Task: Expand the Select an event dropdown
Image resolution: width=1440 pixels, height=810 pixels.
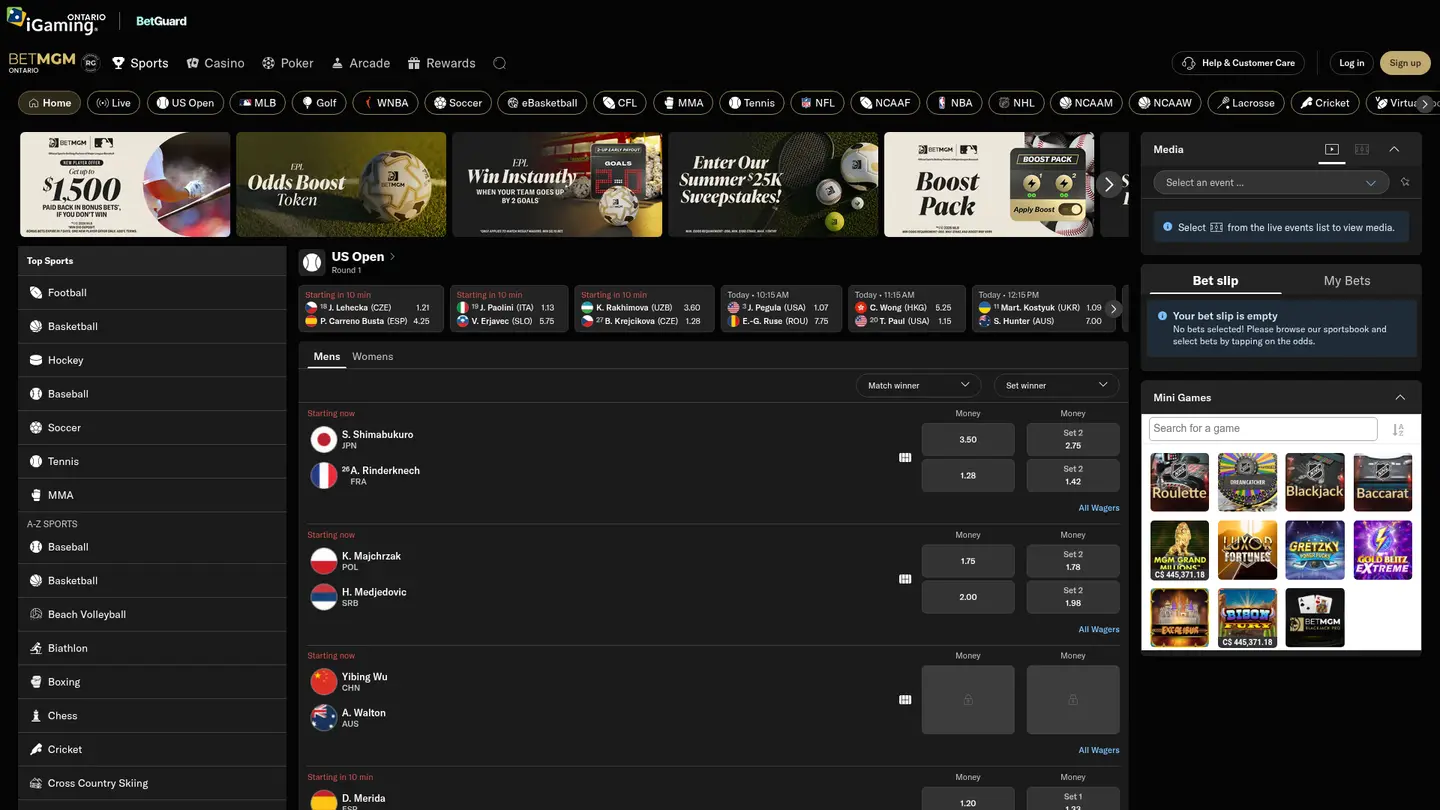Action: (1271, 183)
